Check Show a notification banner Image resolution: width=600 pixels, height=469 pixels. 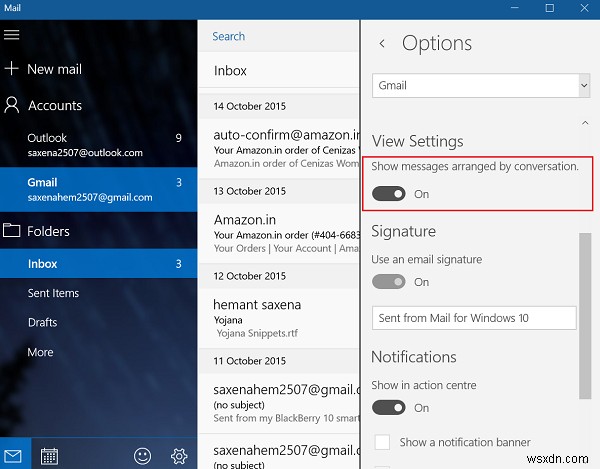point(382,442)
